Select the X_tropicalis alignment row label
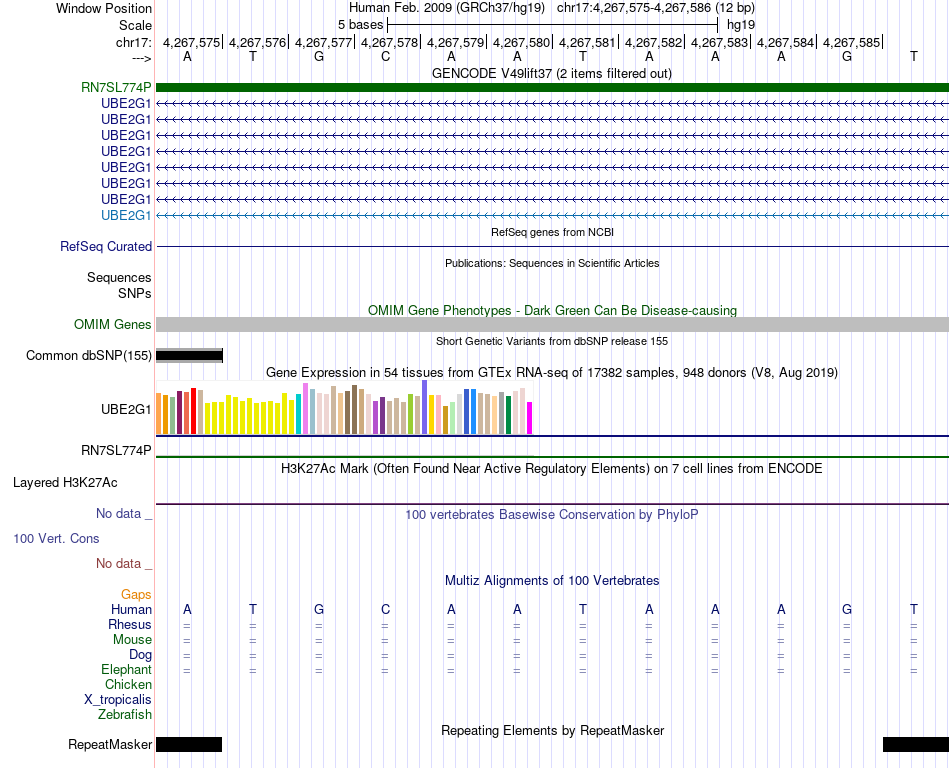Viewport: 950px width, 768px height. coord(118,700)
